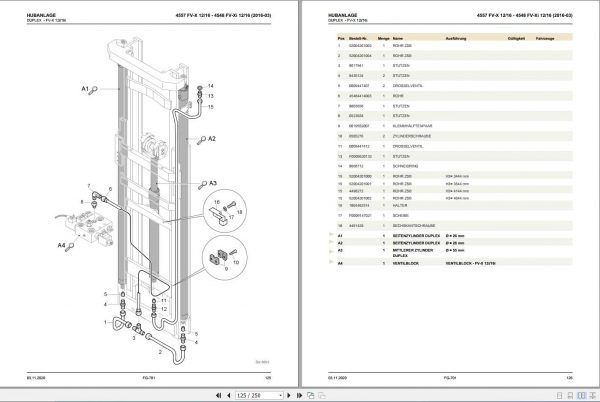This screenshot has height=402, width=600.
Task: Expand the A1 Seitenzylinder Duplex row arrow
Action: click(331, 234)
